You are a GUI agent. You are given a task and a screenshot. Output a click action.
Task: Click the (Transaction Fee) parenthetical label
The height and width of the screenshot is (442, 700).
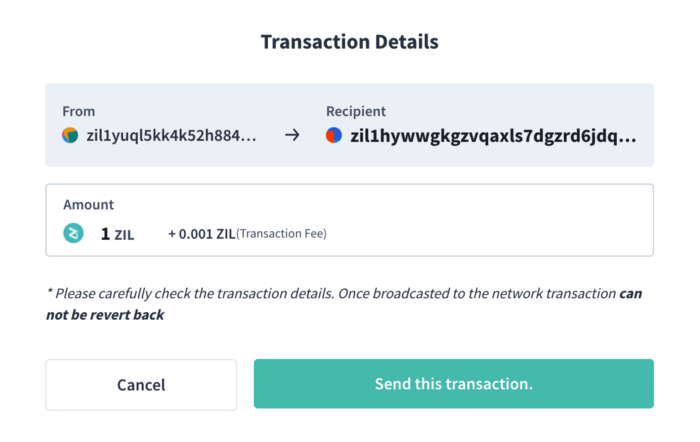(281, 234)
